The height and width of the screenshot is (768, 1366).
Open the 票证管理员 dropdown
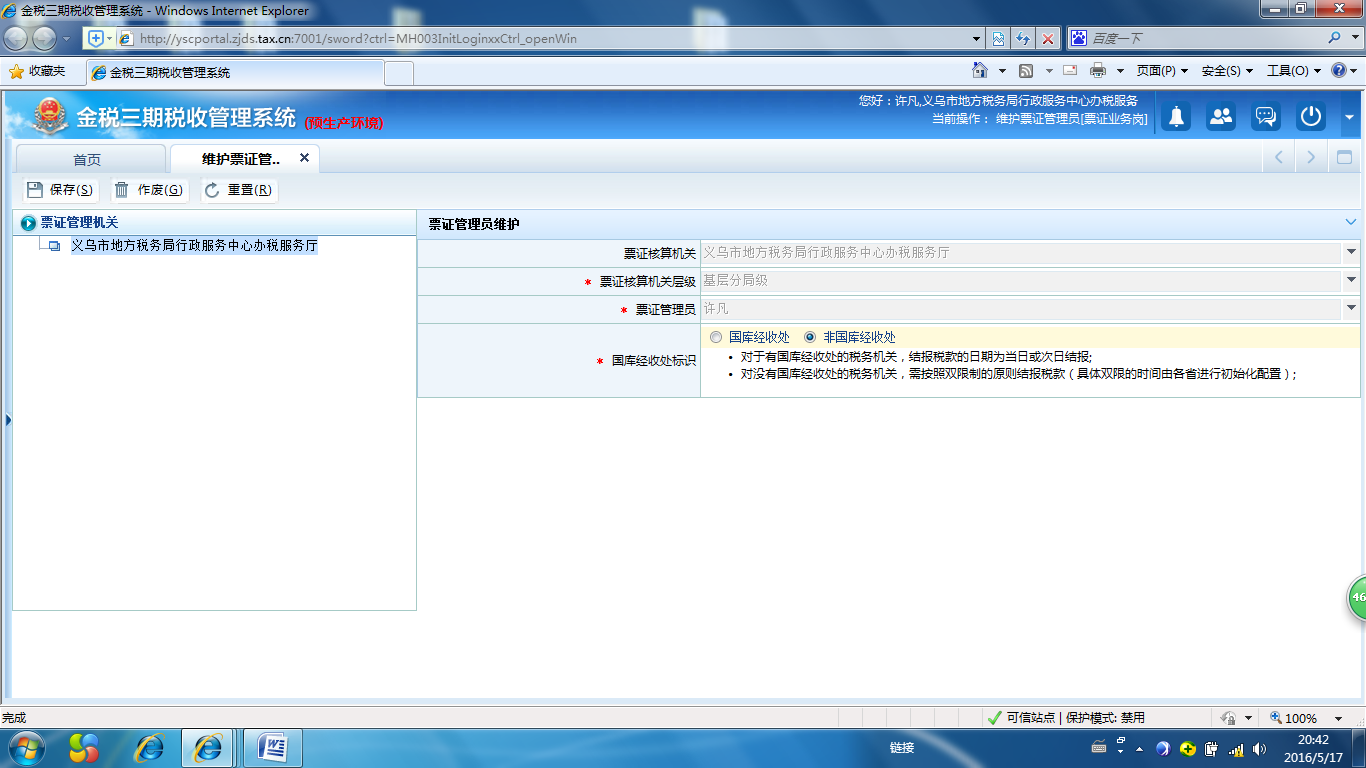click(1351, 309)
